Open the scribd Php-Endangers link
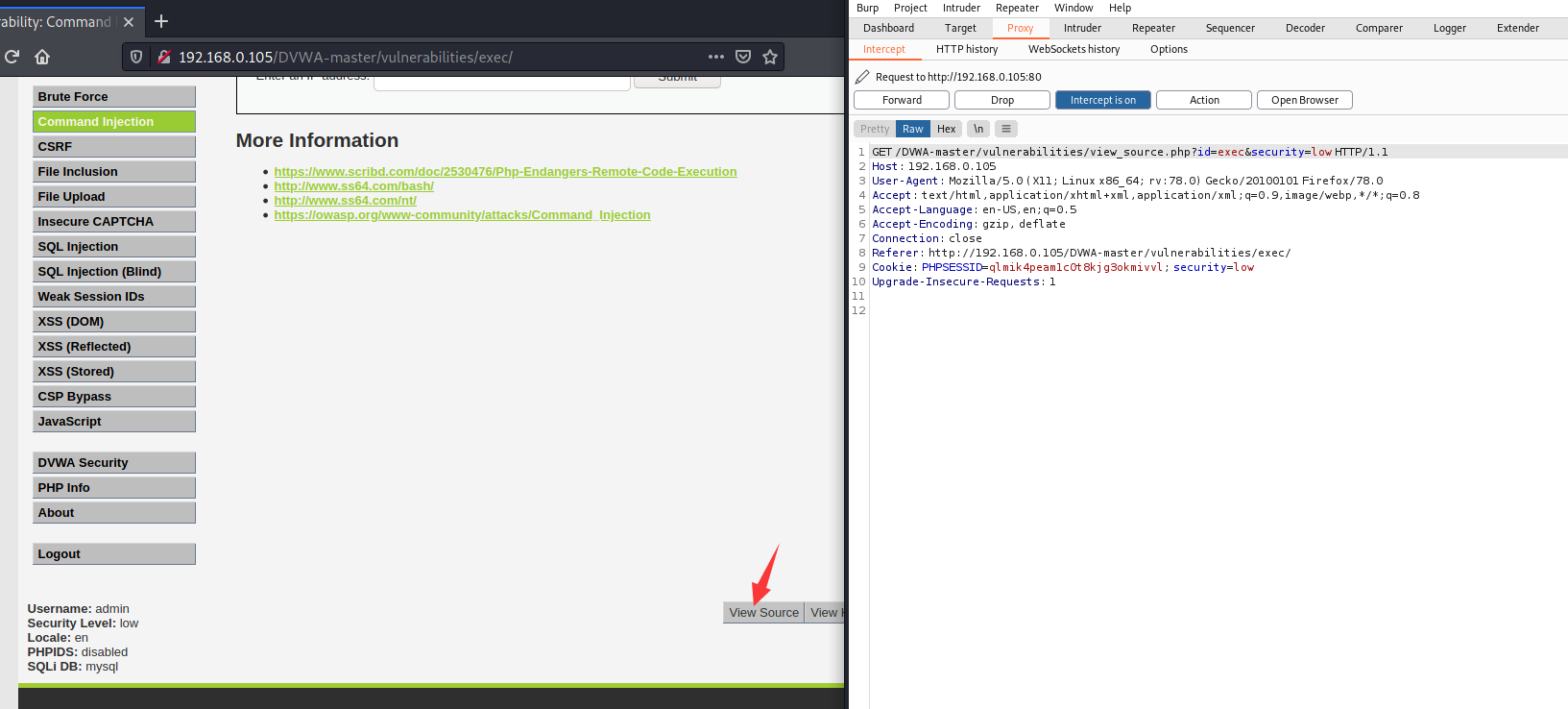1568x709 pixels. 505,172
